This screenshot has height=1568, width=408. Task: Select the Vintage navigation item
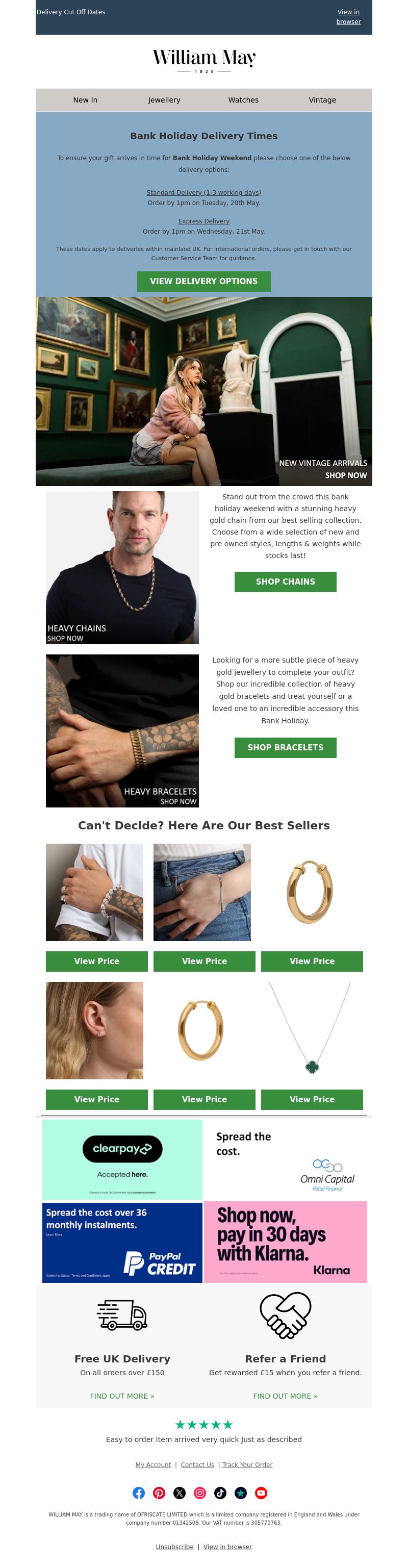click(x=323, y=100)
